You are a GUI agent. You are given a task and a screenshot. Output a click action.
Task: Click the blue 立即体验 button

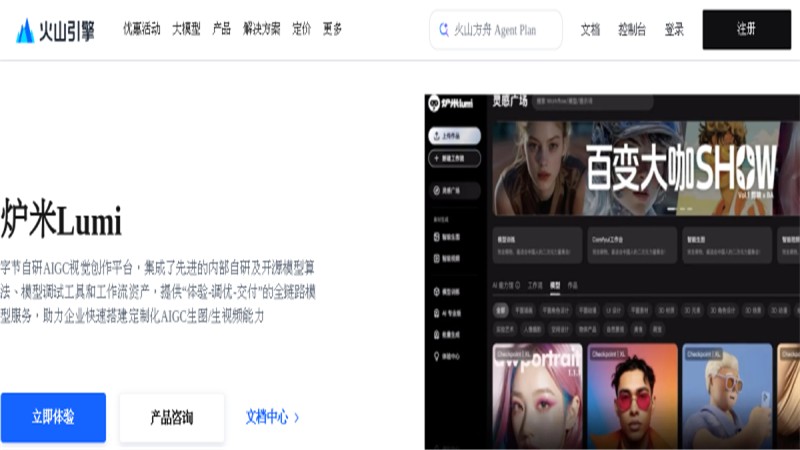coord(53,417)
